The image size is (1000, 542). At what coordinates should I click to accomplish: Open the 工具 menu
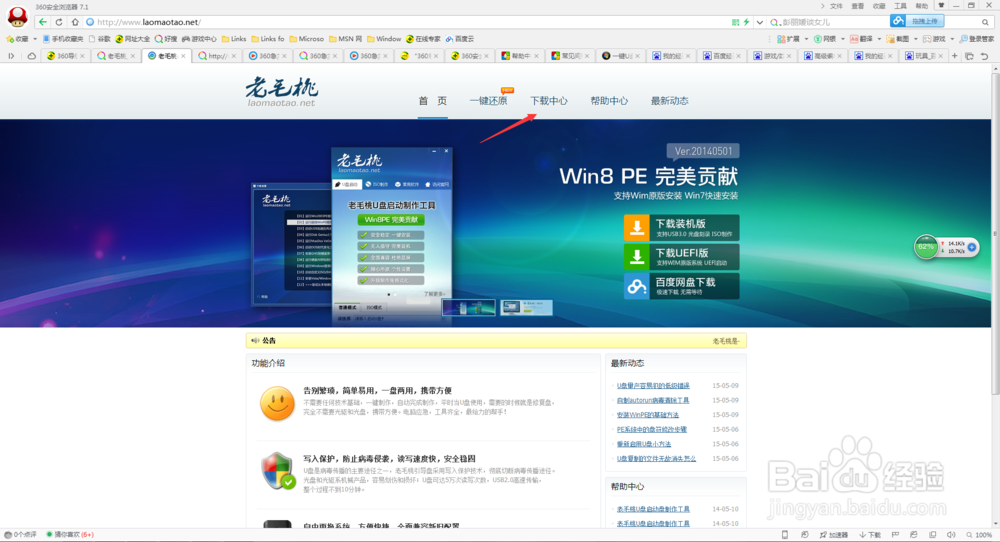click(900, 6)
